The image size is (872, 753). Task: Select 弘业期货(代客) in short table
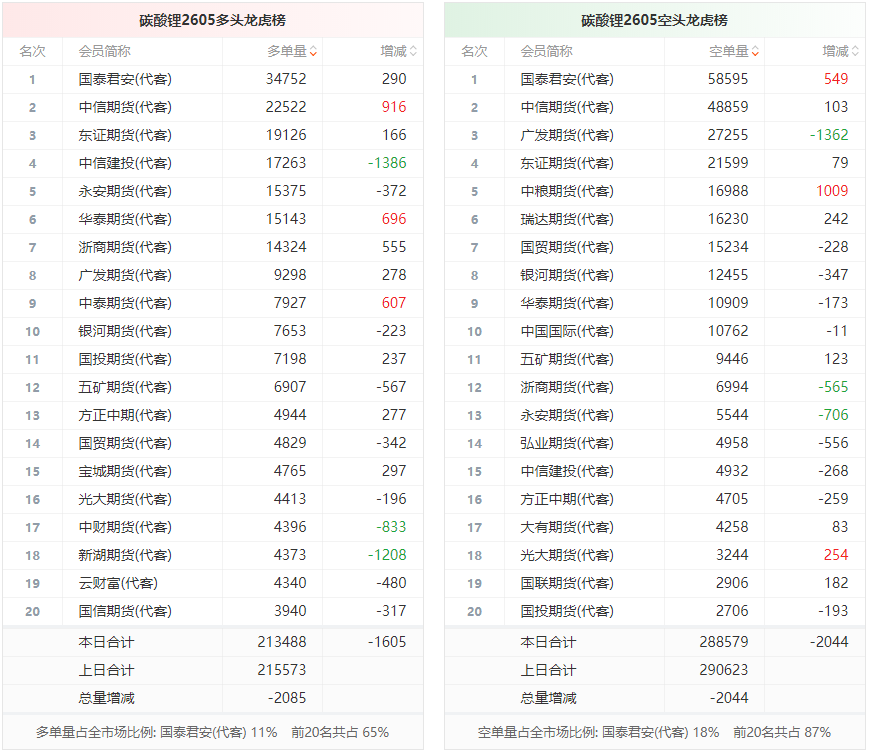pyautogui.click(x=567, y=443)
